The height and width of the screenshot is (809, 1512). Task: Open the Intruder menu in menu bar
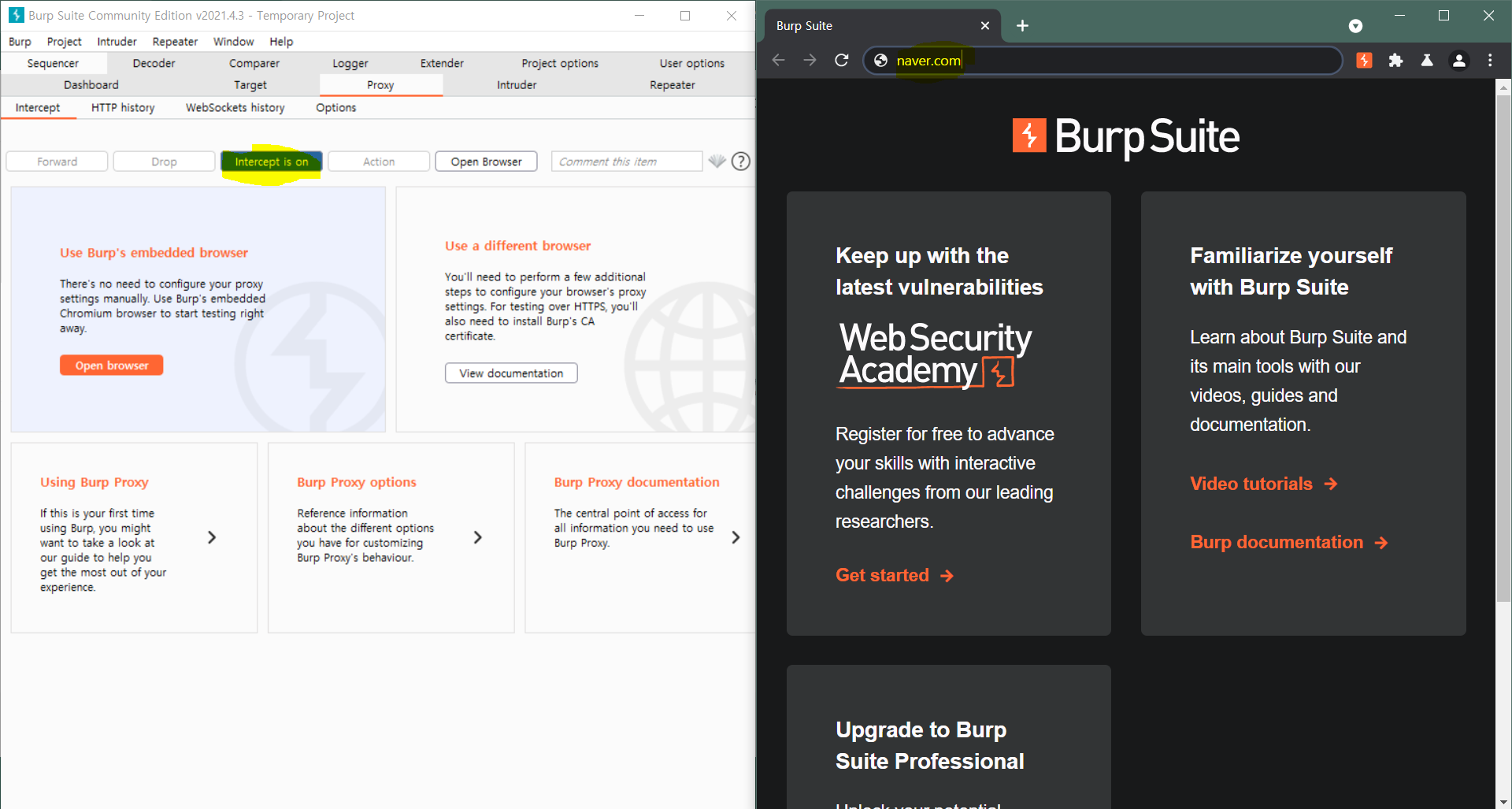[117, 42]
